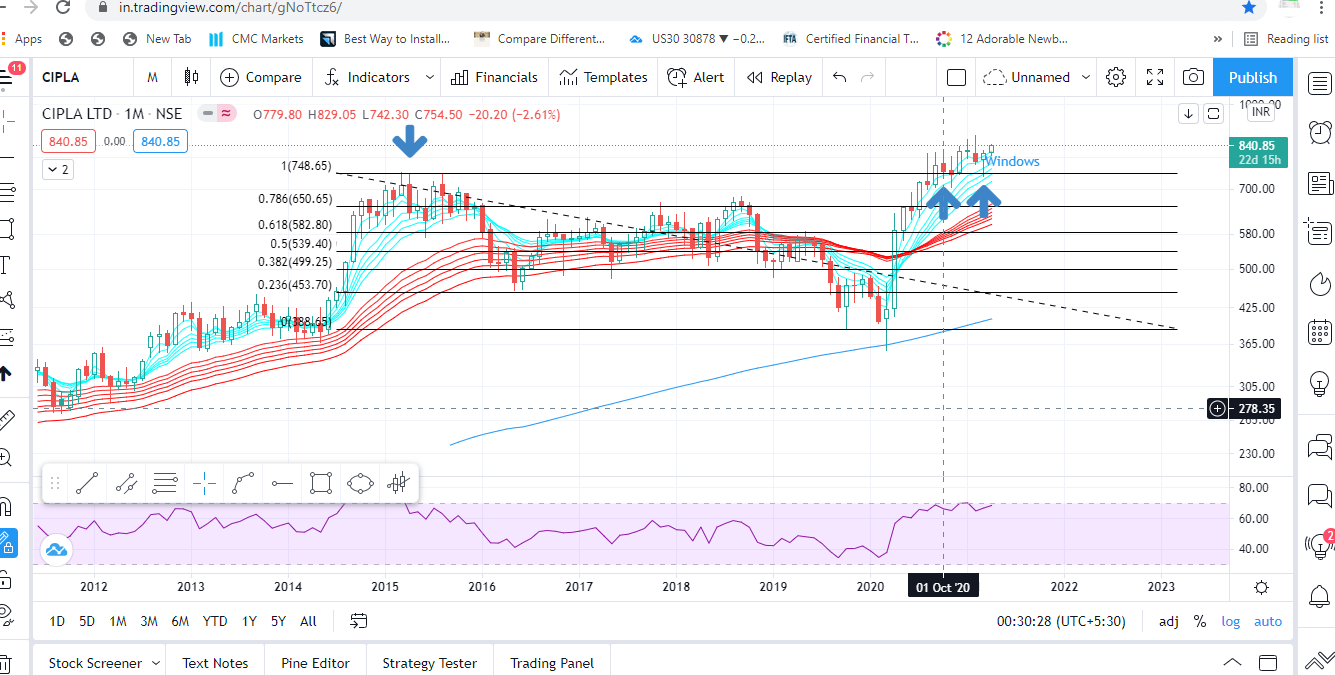Image resolution: width=1335 pixels, height=675 pixels.
Task: Toggle the magnet mode in left toolbar
Action: [x=5, y=505]
